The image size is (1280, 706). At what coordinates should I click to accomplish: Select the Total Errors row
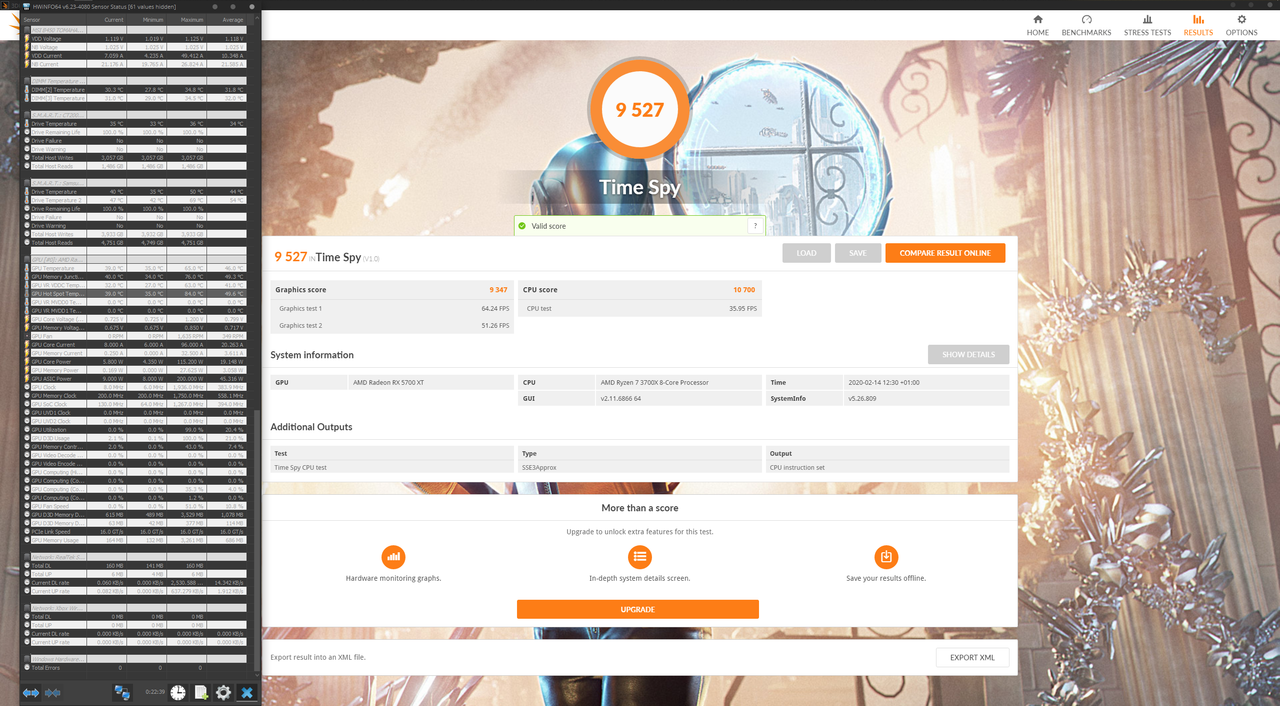point(135,667)
